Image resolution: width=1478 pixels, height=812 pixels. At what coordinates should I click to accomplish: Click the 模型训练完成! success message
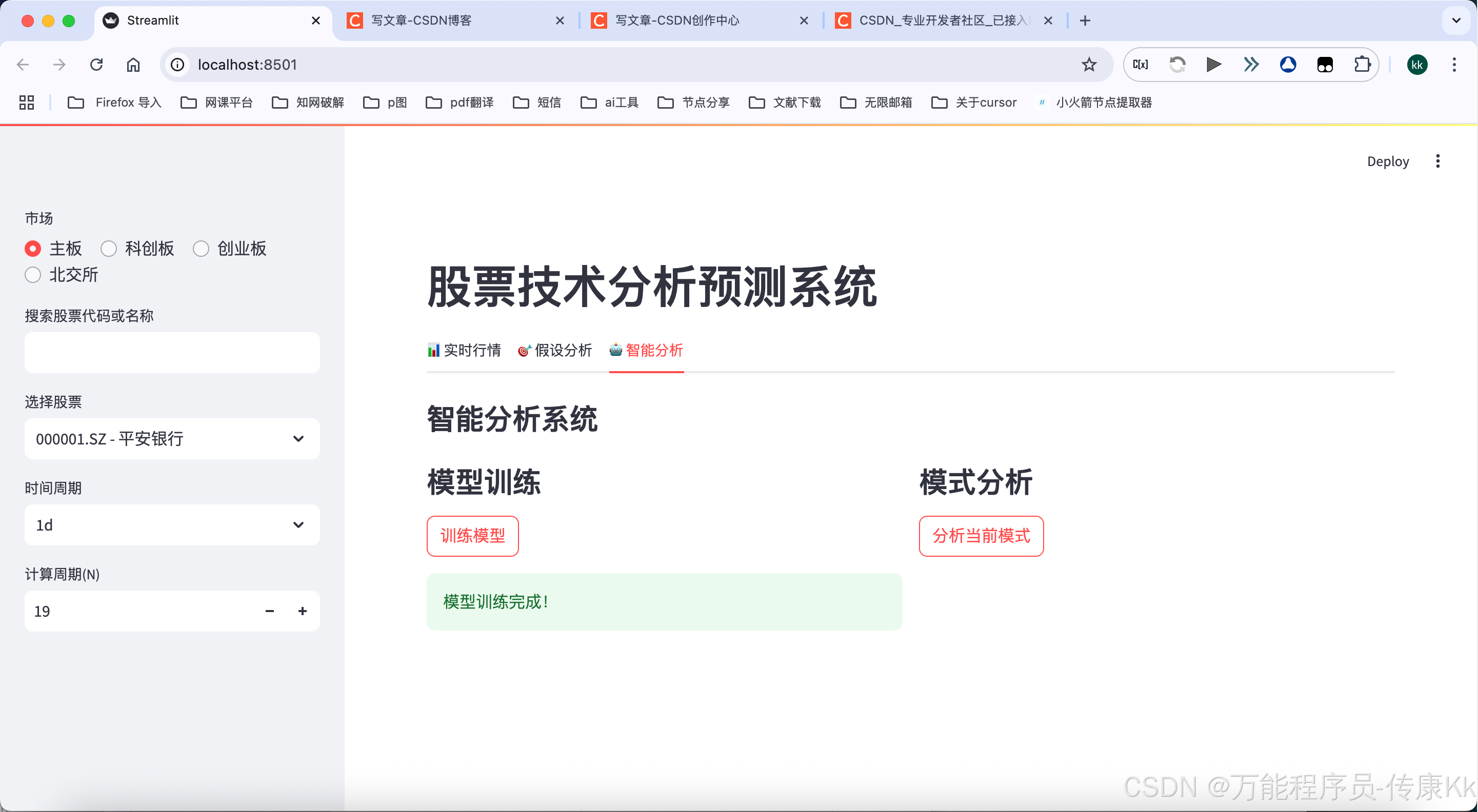[665, 602]
